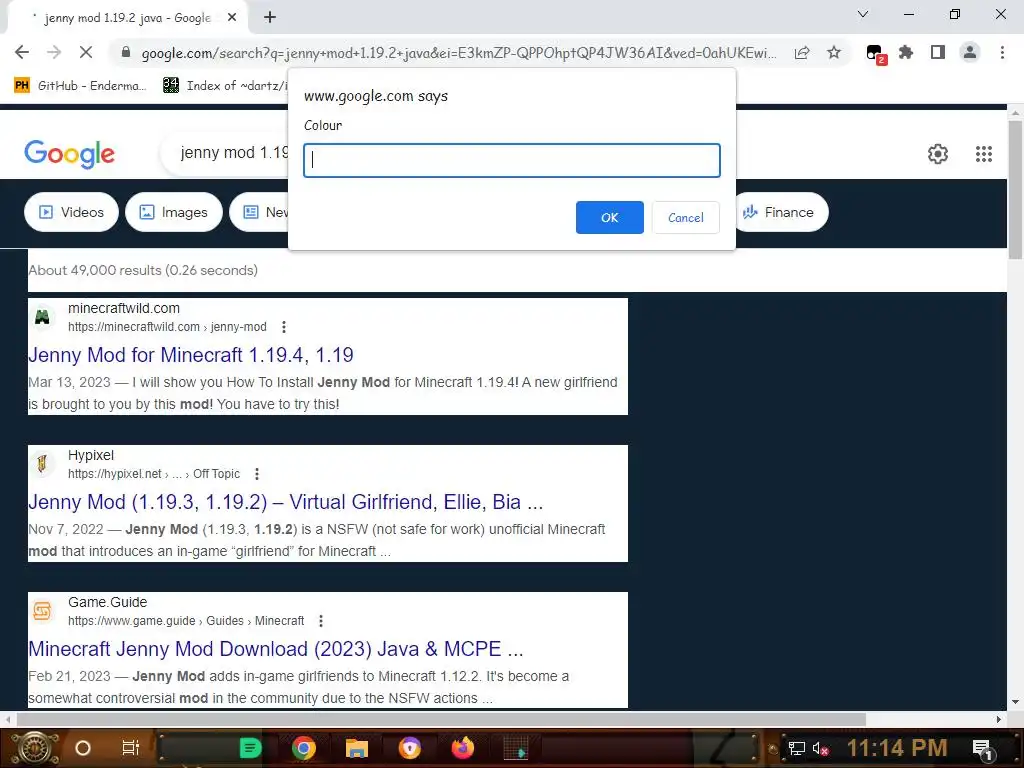Filter results by Videos
This screenshot has height=768, width=1024.
(x=71, y=212)
